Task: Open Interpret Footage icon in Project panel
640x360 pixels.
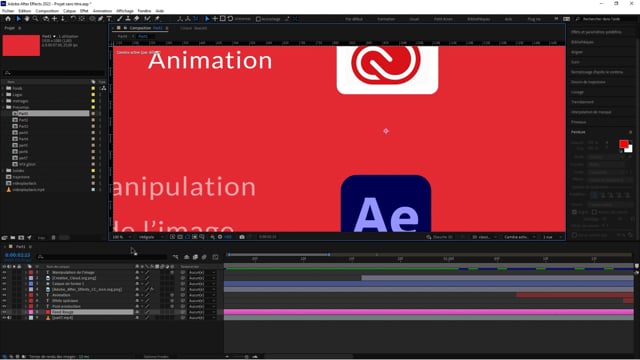Action: (4, 238)
